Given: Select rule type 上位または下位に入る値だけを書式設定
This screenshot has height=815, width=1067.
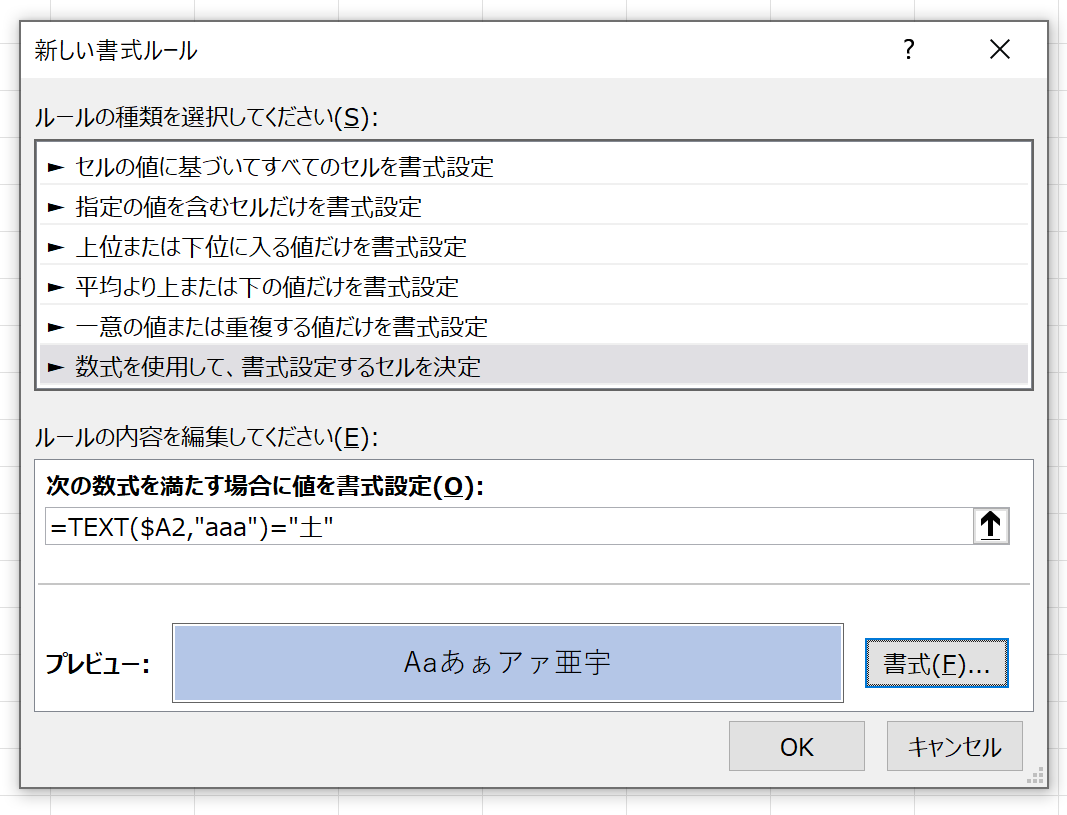Looking at the screenshot, I should click(534, 247).
